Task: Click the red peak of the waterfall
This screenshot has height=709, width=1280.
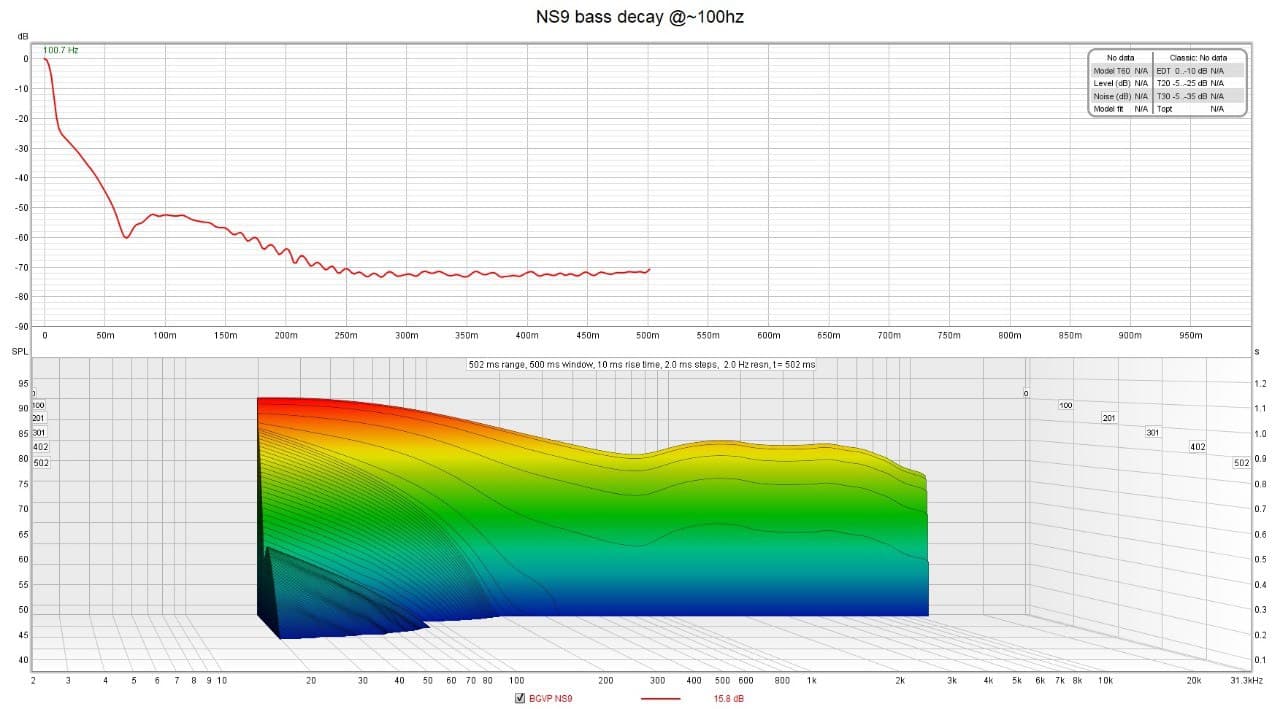Action: [300, 402]
